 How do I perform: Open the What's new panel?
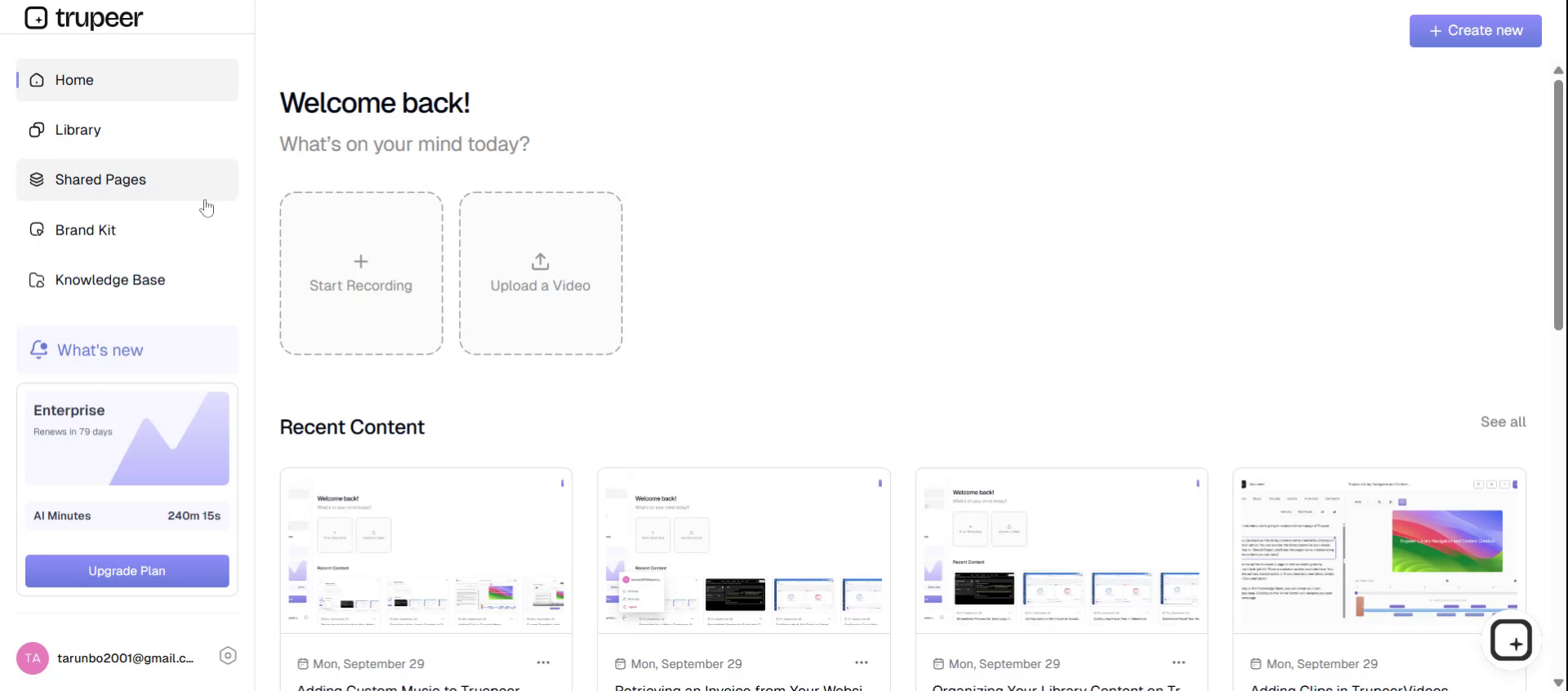127,350
